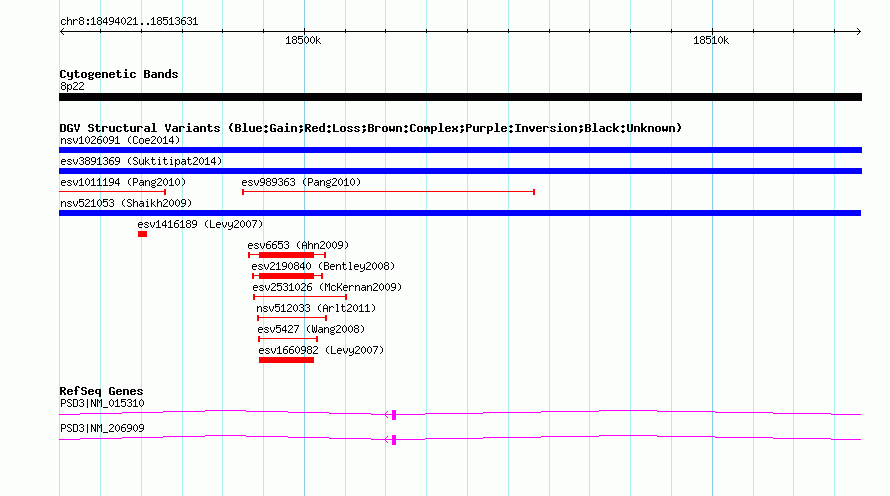Click the red loss bar under esv6653

pyautogui.click(x=287, y=255)
